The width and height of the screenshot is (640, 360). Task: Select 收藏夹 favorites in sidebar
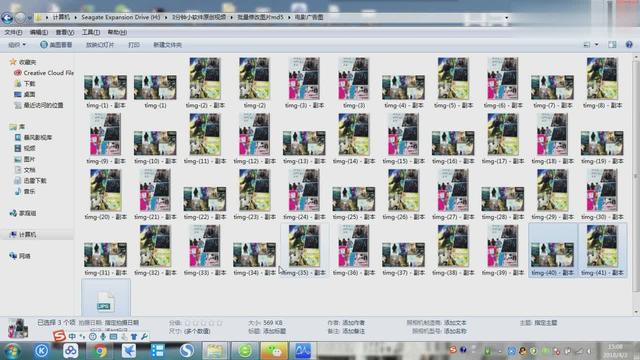pos(23,62)
